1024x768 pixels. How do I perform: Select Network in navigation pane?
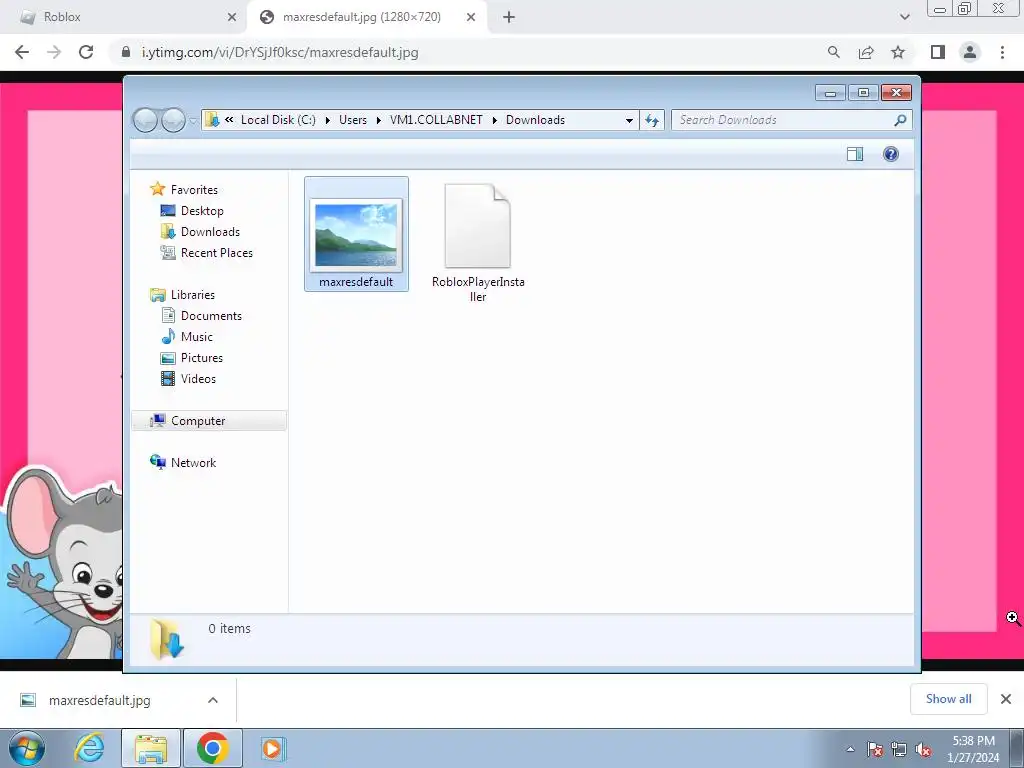(193, 462)
